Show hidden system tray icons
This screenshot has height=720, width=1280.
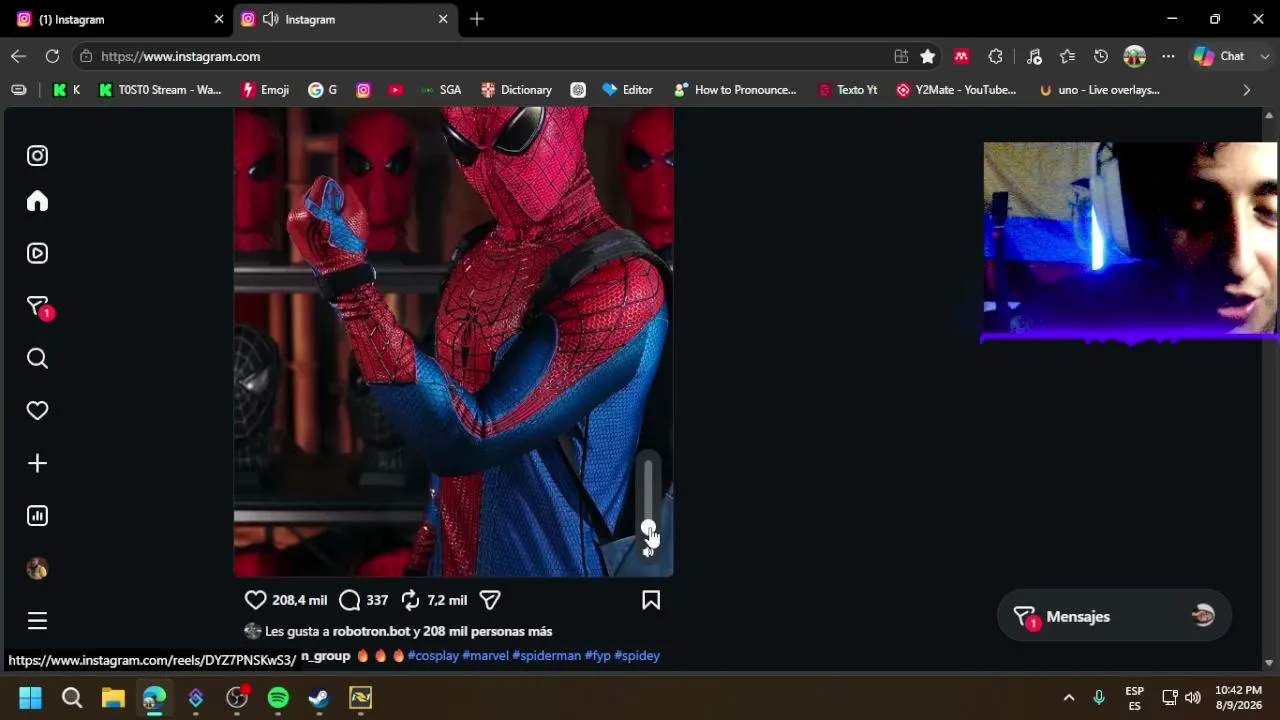tap(1068, 697)
